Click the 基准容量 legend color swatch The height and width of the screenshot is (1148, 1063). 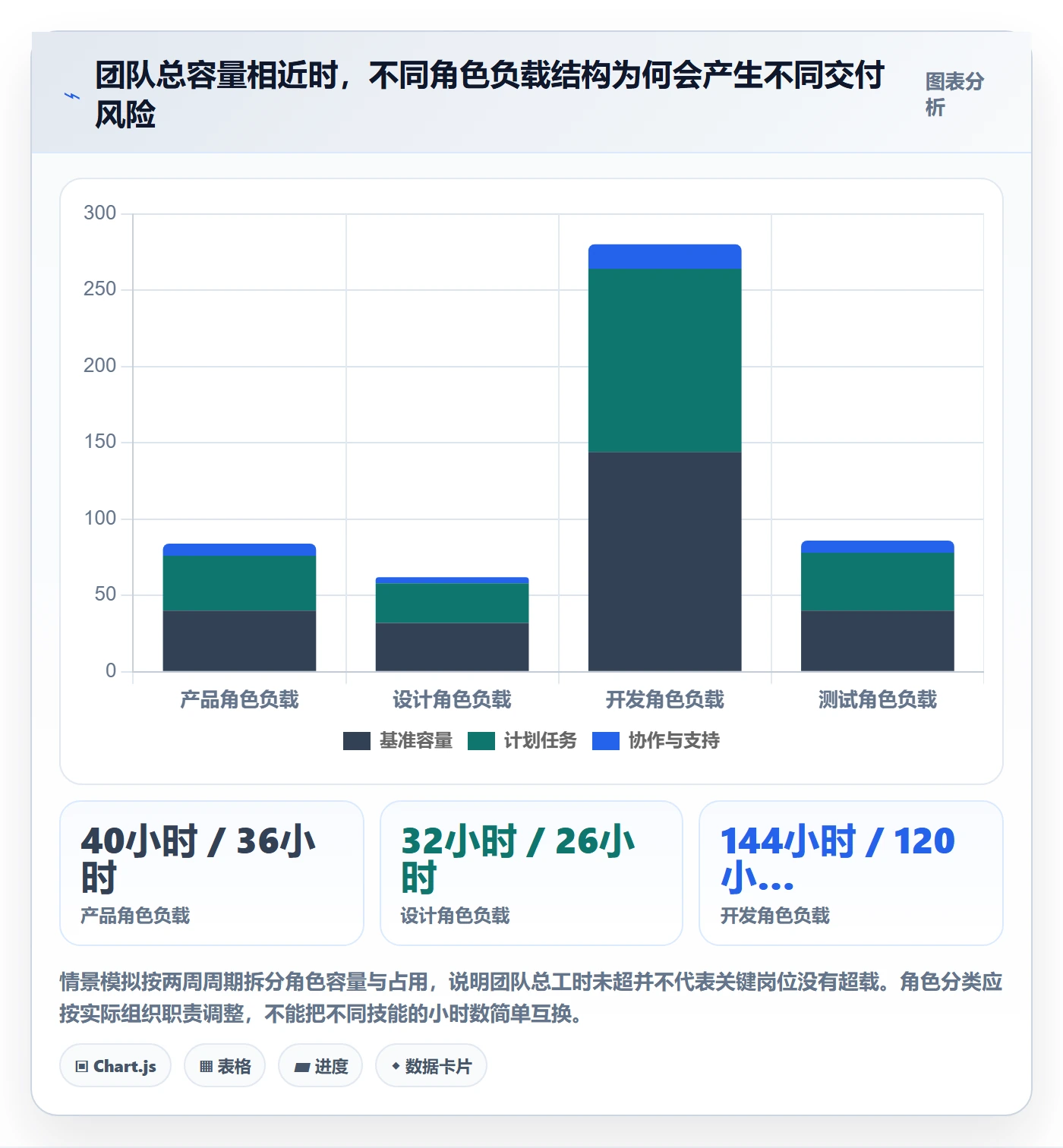357,740
